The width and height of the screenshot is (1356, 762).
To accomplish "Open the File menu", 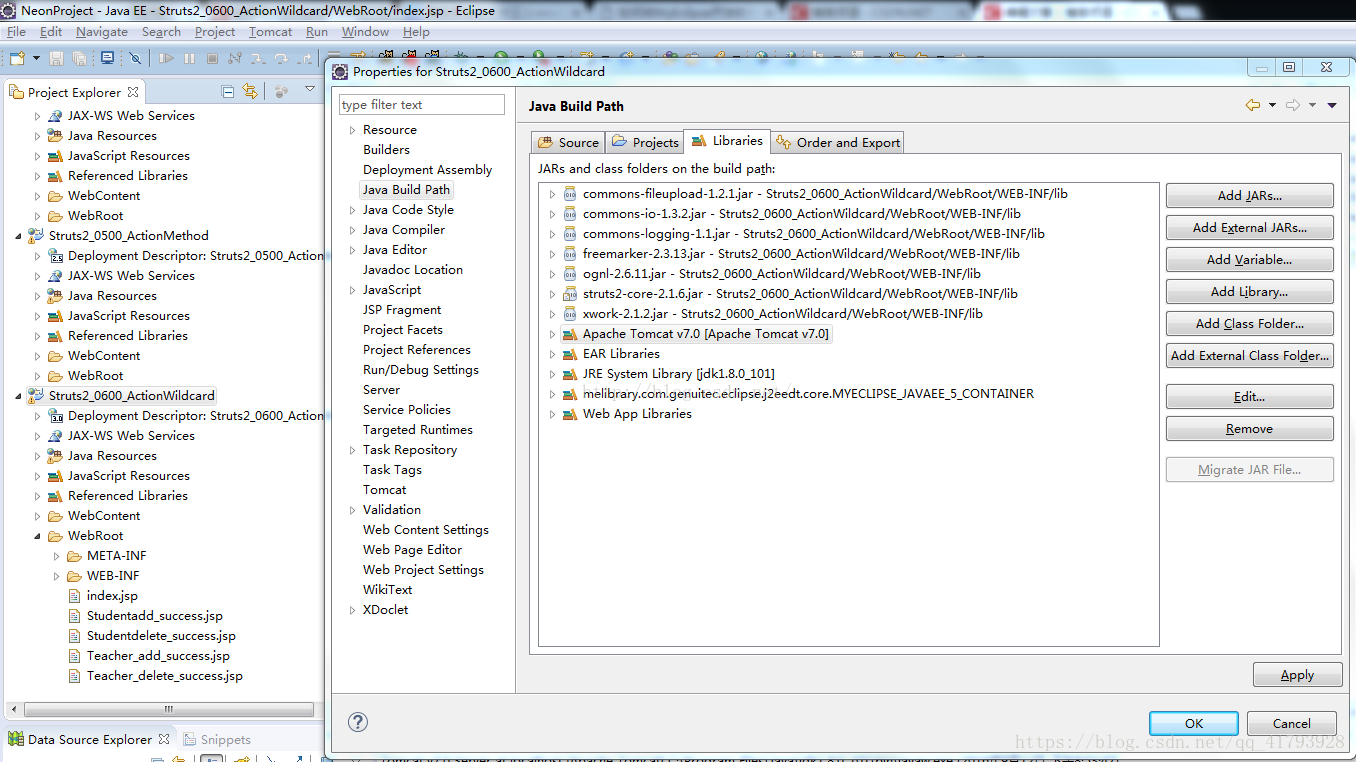I will coord(16,31).
